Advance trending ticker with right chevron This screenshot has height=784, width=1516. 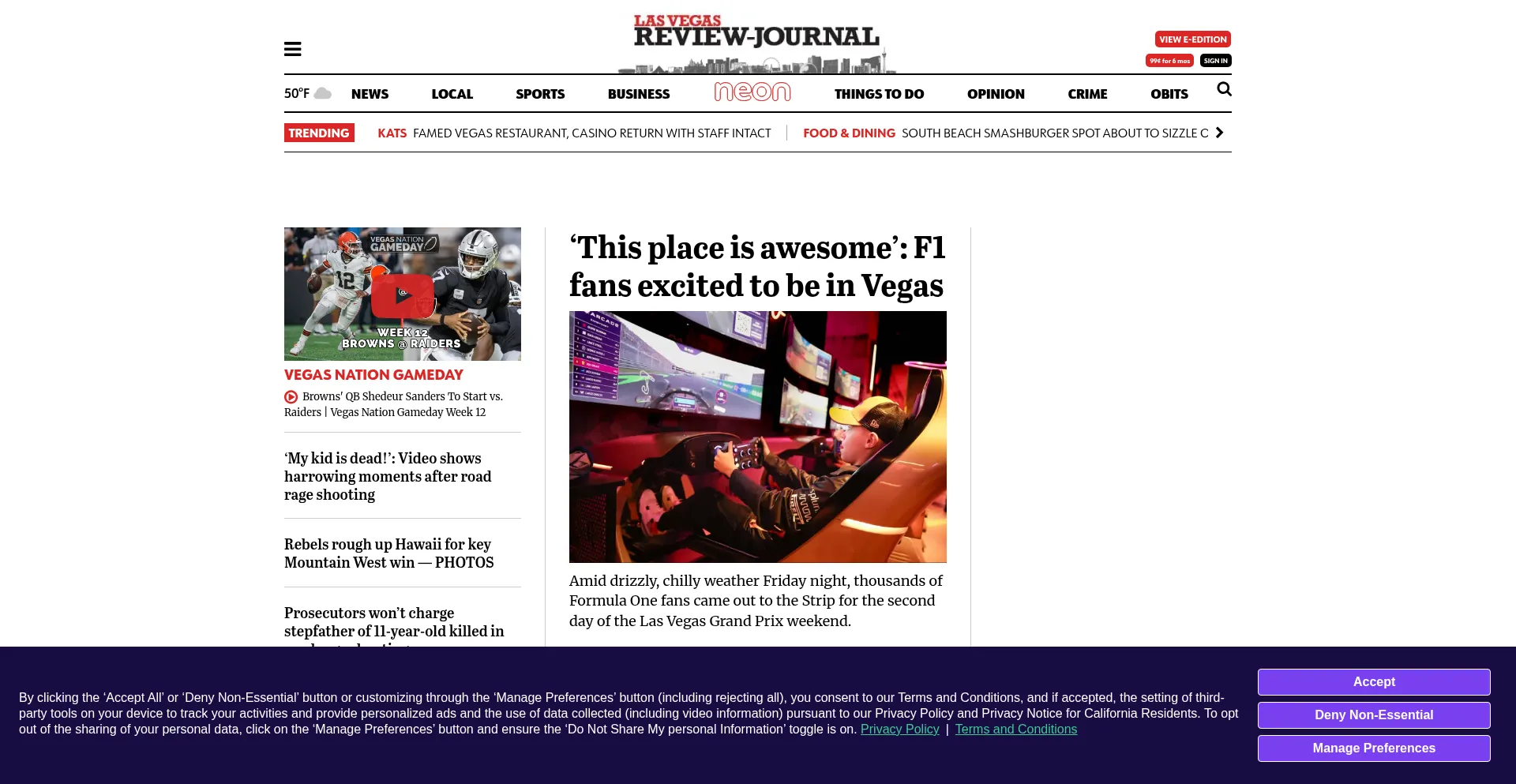(x=1219, y=133)
